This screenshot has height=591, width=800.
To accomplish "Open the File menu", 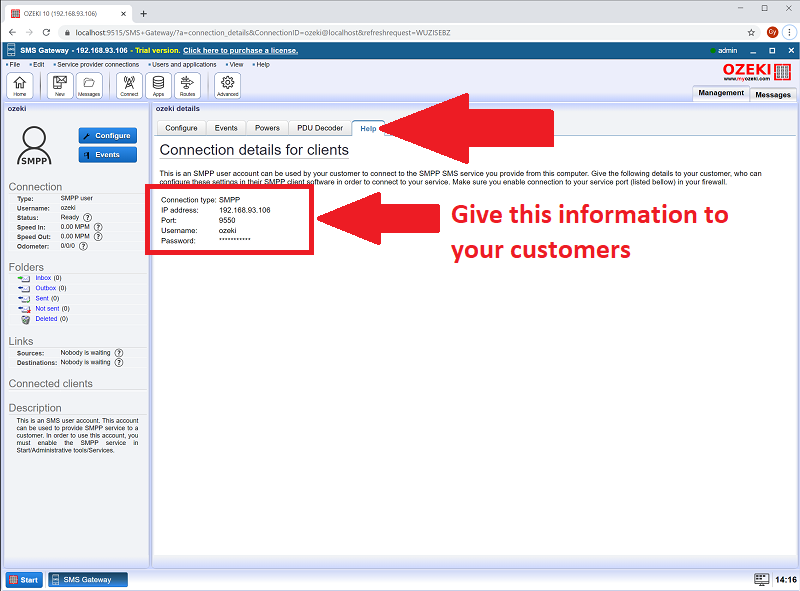I will click(x=15, y=65).
